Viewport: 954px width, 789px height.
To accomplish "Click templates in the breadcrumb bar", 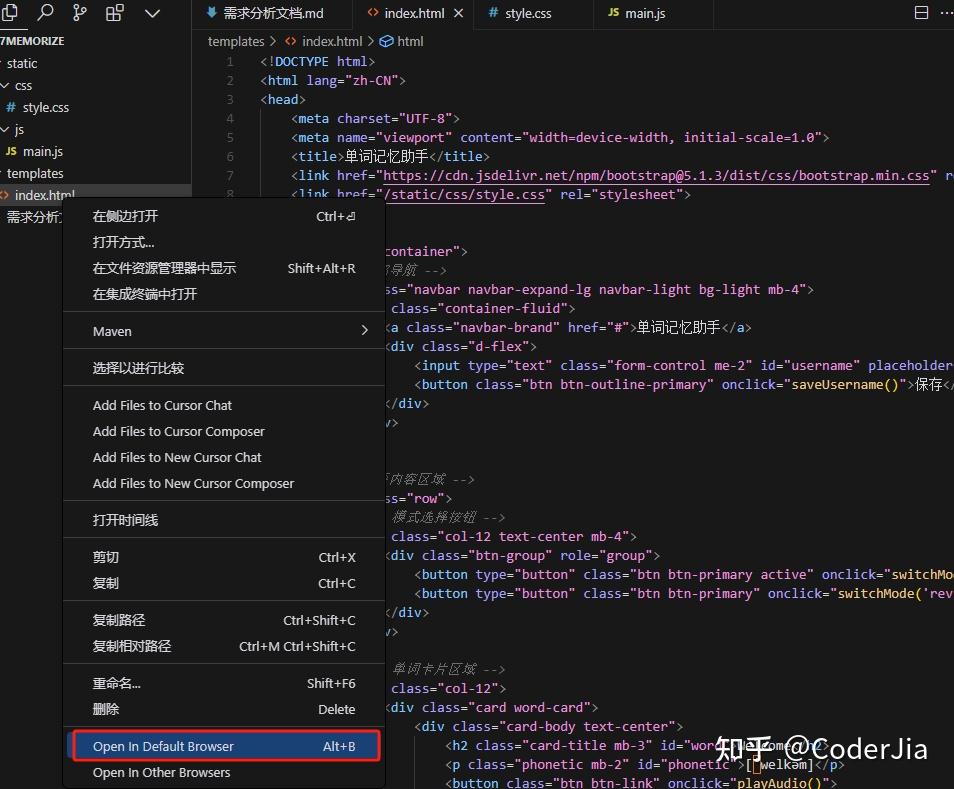I will click(x=235, y=41).
